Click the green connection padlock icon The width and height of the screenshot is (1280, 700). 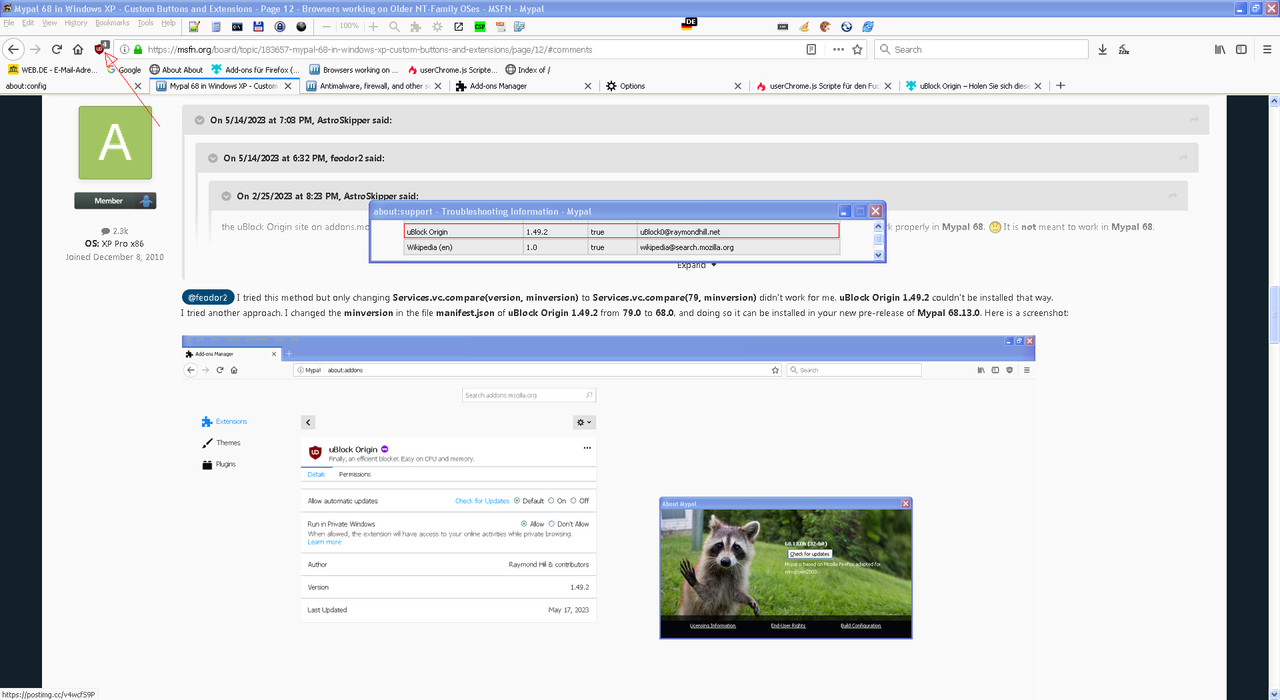pos(138,49)
